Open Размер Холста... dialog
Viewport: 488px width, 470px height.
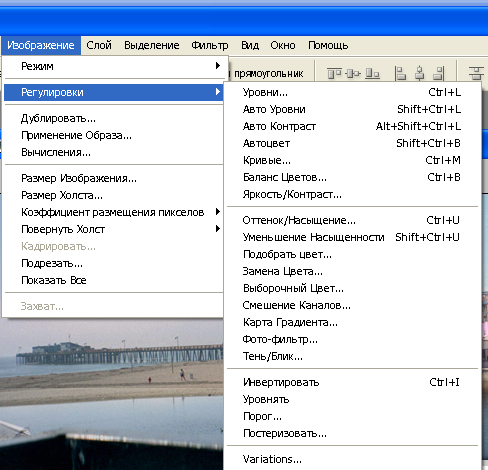(x=113, y=195)
